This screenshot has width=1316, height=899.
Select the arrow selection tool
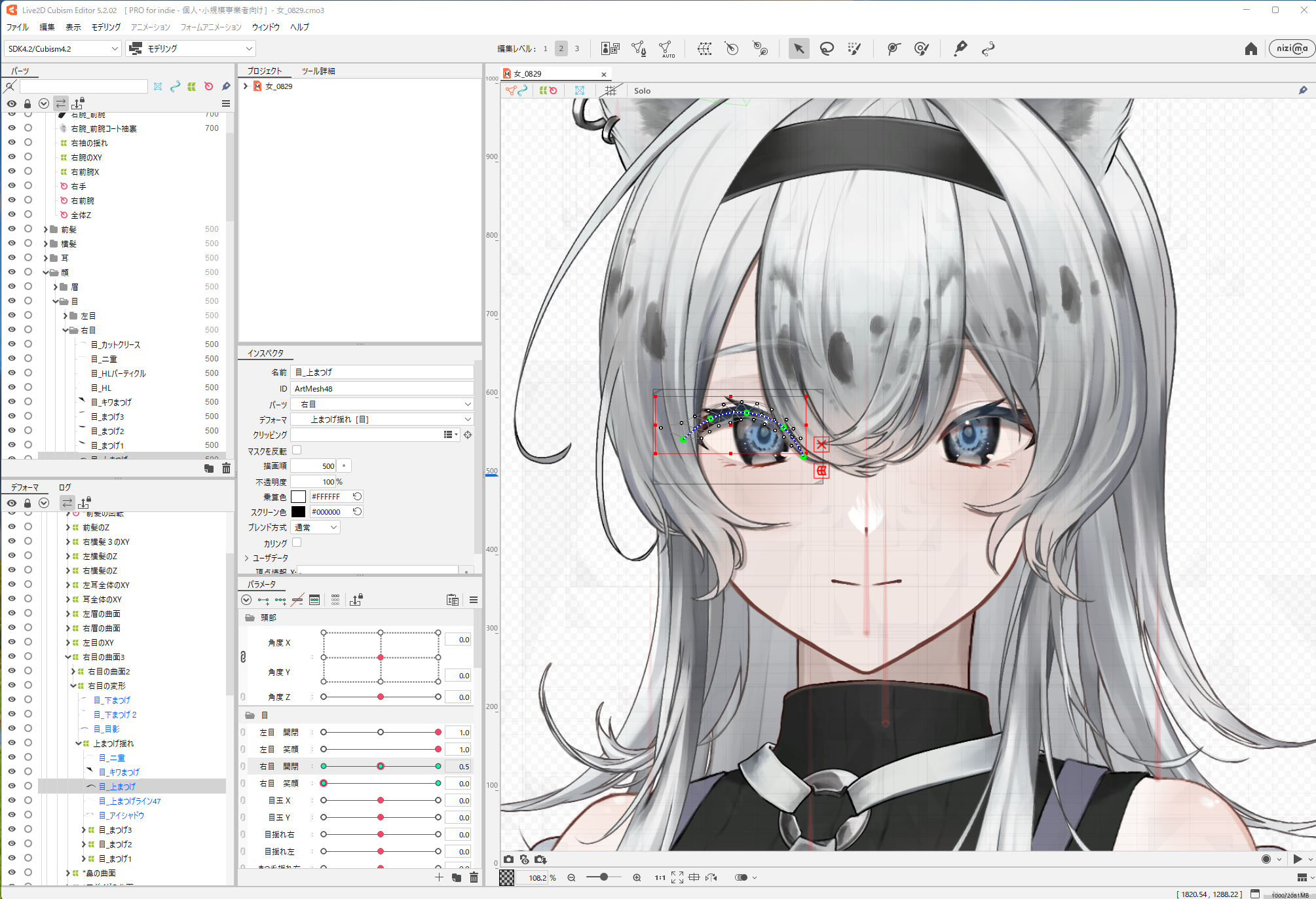coord(799,48)
